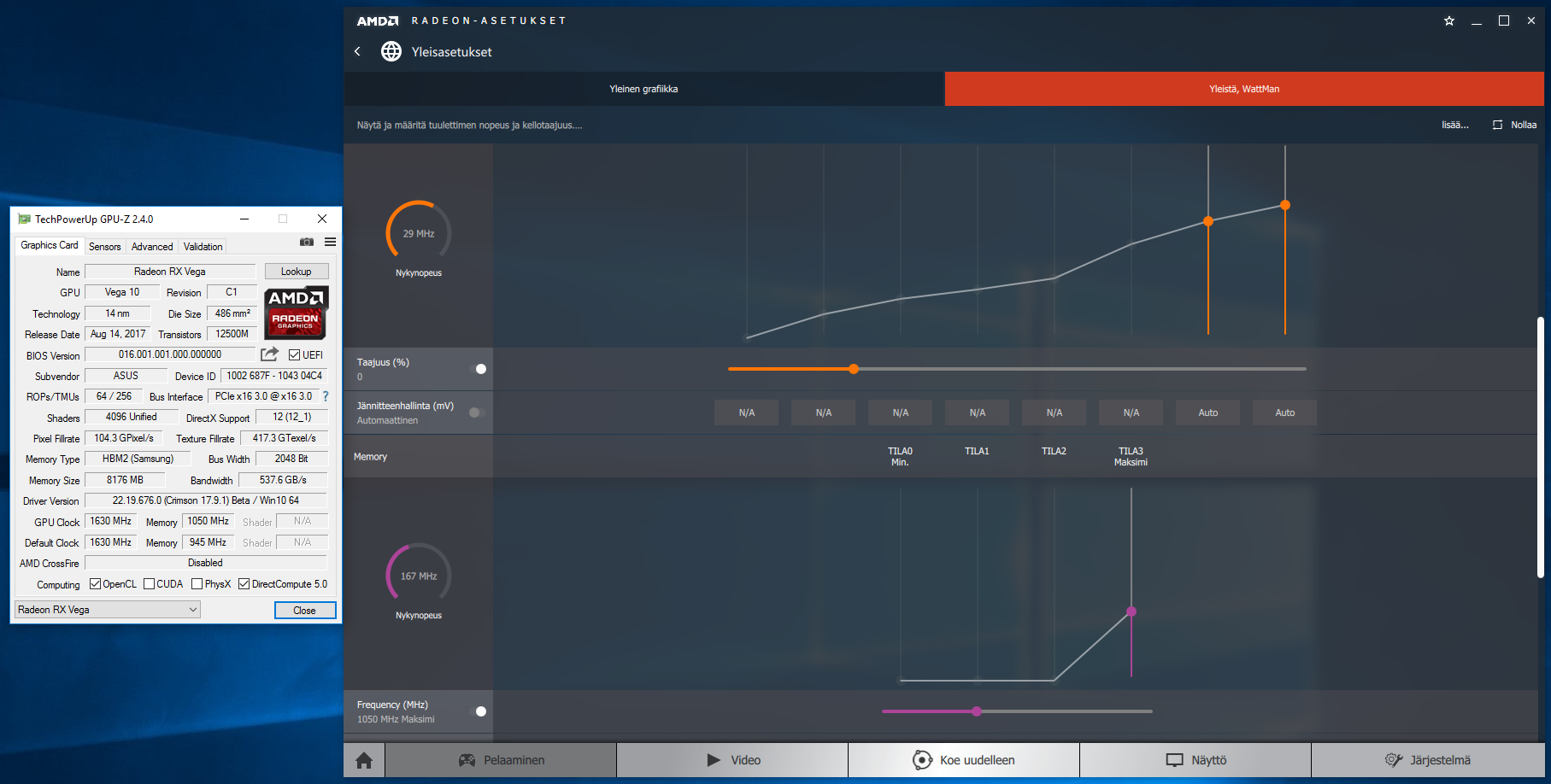Click the monitor icon on Näyttö
This screenshot has height=784, width=1551.
point(1175,760)
